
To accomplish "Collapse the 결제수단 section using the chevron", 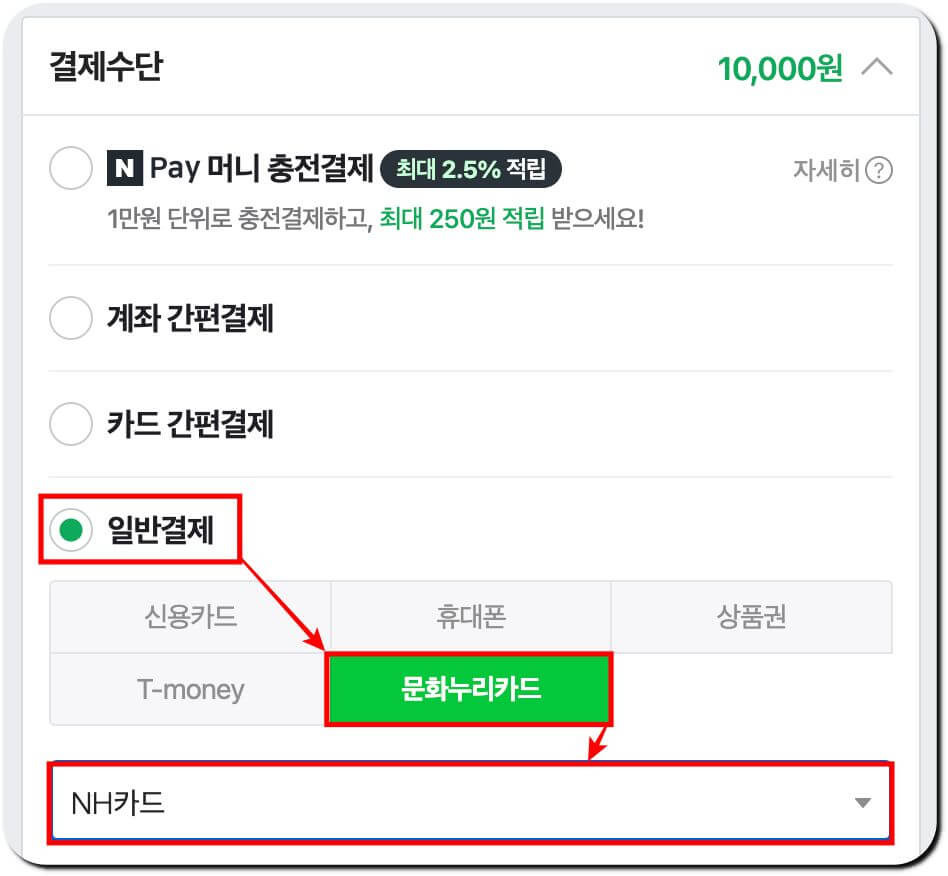I will (878, 68).
